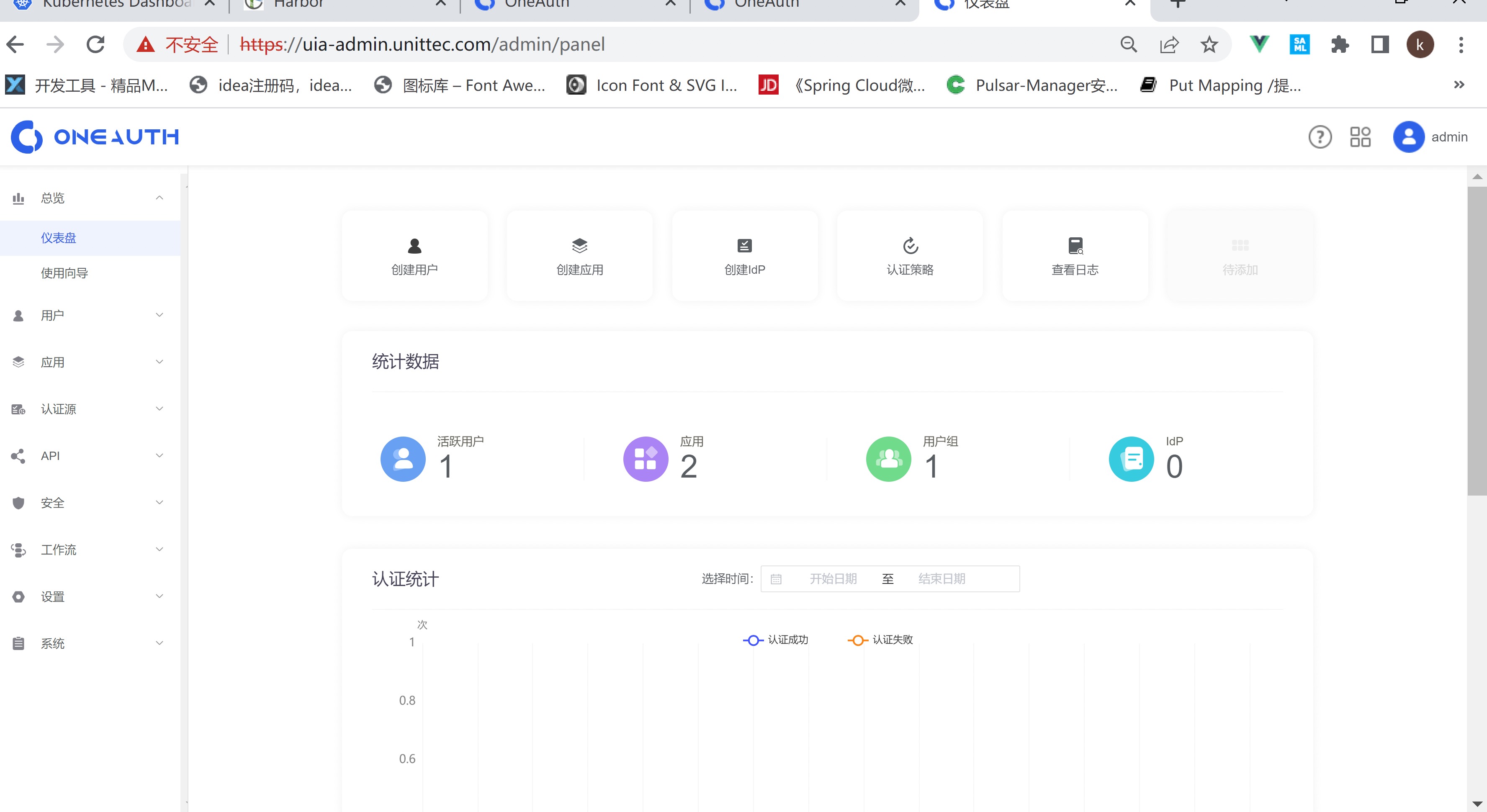Click the SAML extension icon
The image size is (1487, 812).
coord(1299,44)
